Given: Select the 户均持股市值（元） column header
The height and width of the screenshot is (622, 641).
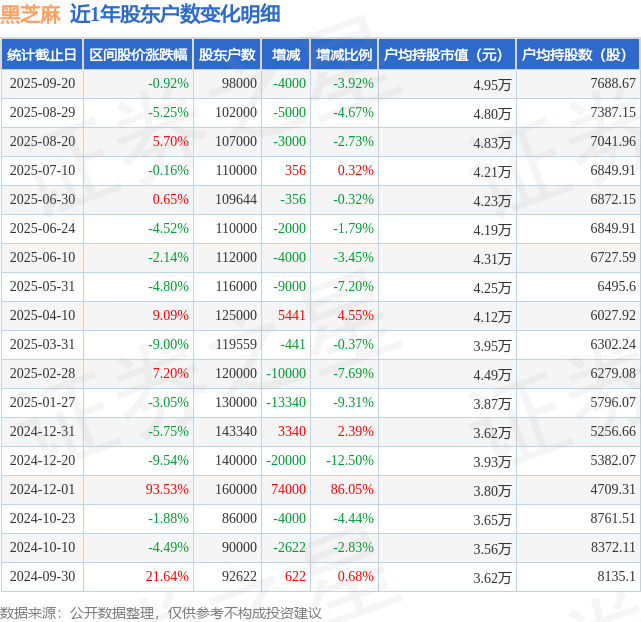Looking at the screenshot, I should tap(446, 55).
